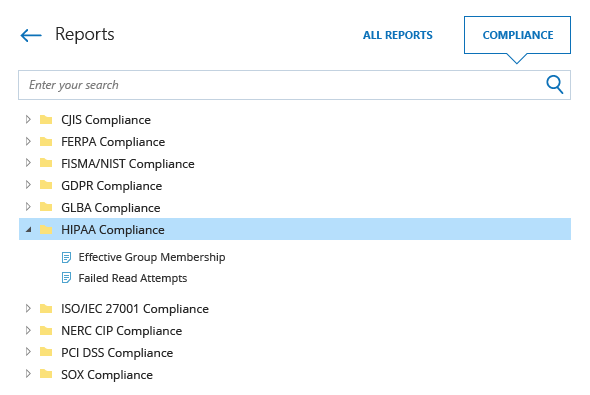This screenshot has height=395, width=590.
Task: Select the HIPAA Compliance tree item
Action: coord(295,229)
